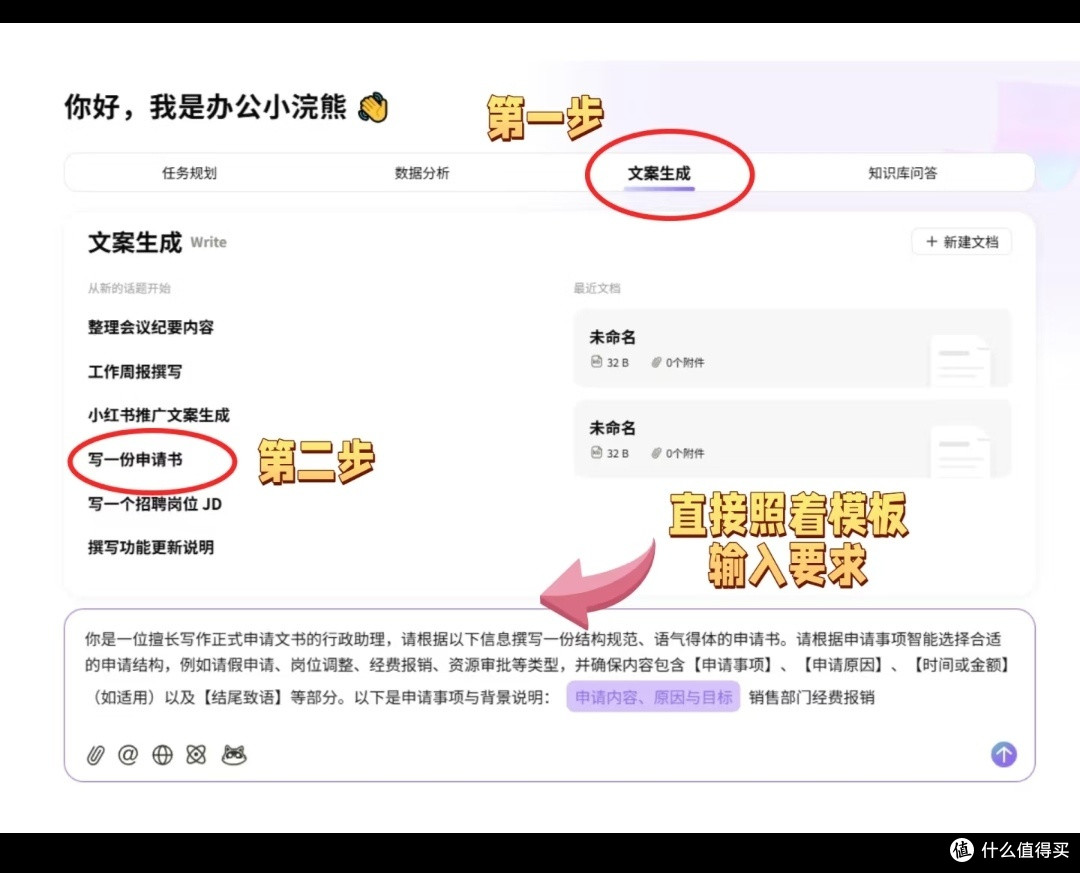Click the 申请内容、原因与目标 placeholder tag
Image resolution: width=1080 pixels, height=873 pixels.
(653, 697)
